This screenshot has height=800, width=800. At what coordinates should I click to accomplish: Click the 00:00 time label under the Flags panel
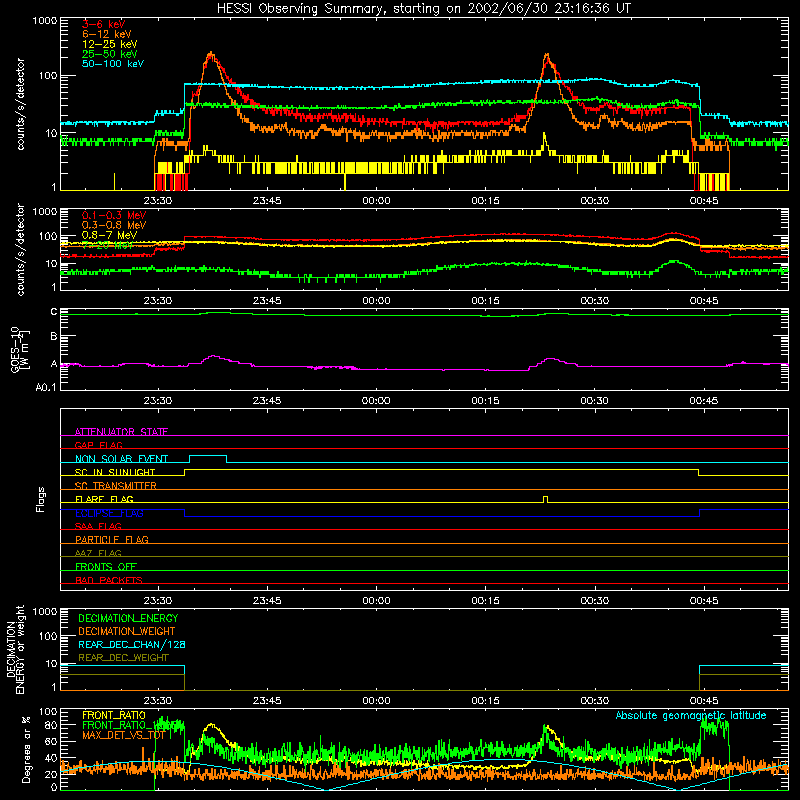376,601
